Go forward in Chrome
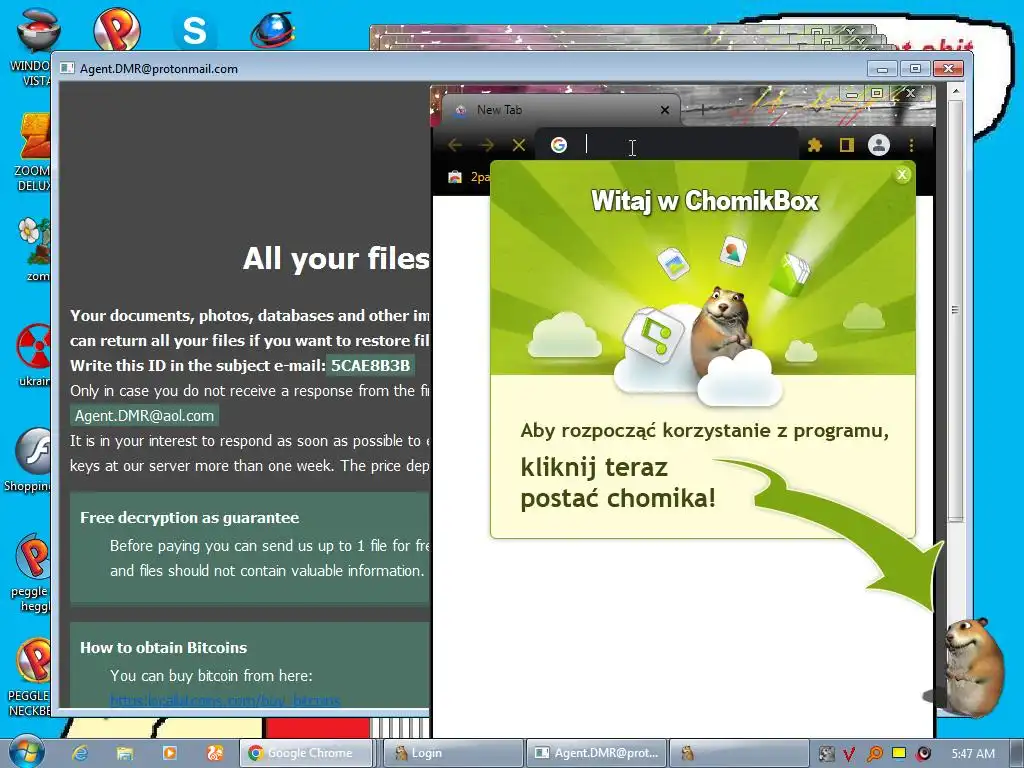This screenshot has width=1024, height=768. point(487,145)
